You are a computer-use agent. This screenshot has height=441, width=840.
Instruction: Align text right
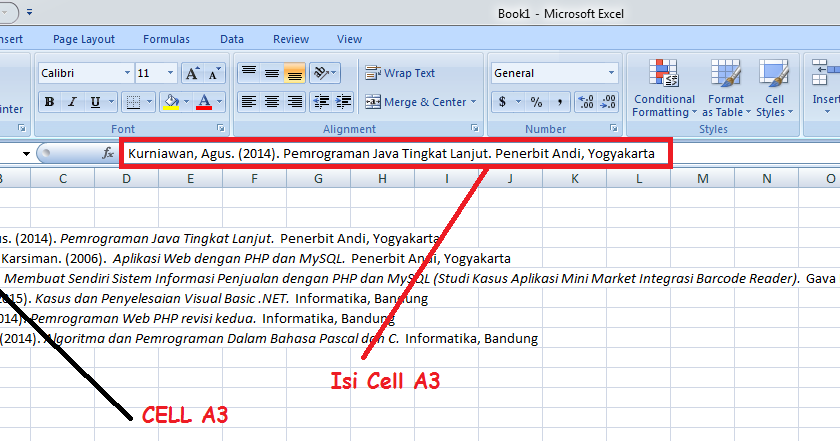click(295, 102)
